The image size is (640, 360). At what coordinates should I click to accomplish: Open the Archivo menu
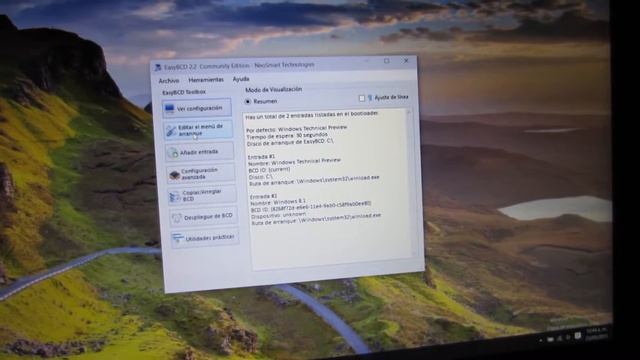[169, 80]
